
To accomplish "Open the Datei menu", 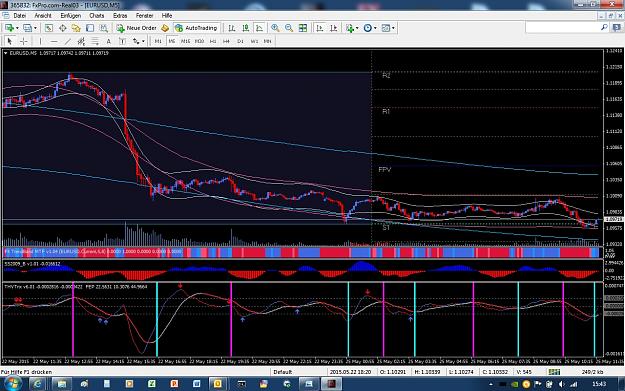I will (x=20, y=16).
